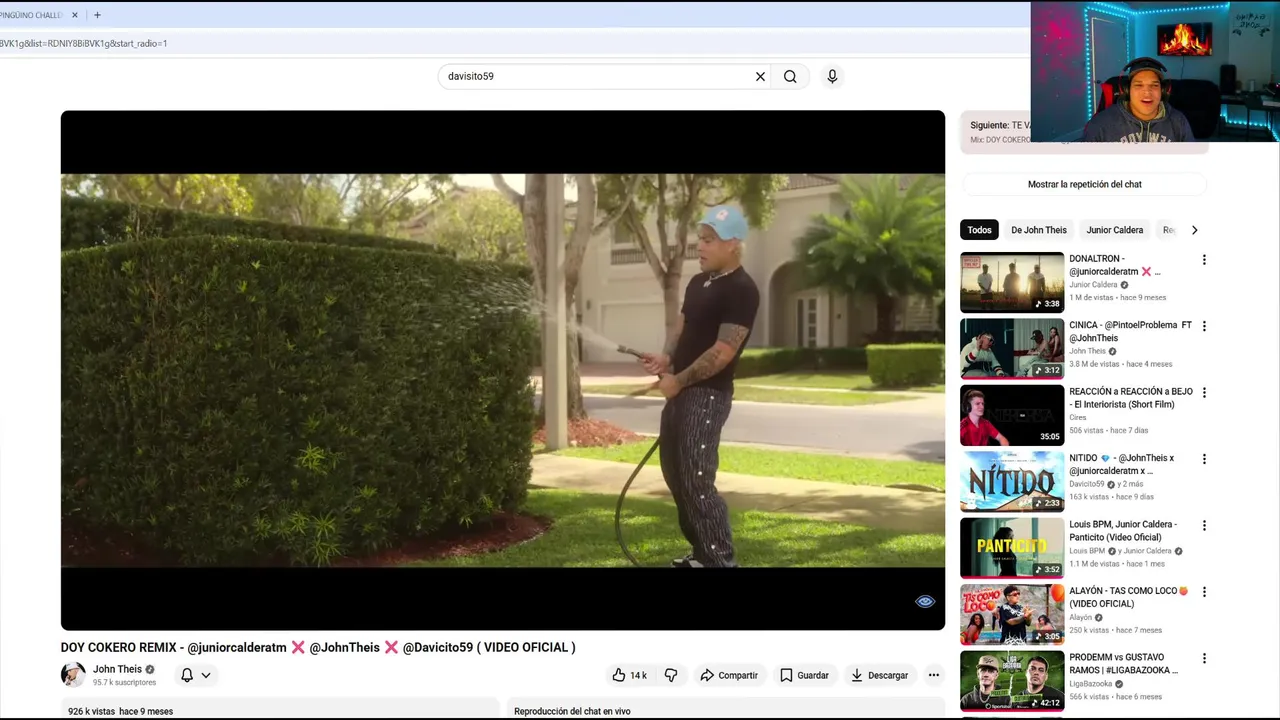Click the Descargar download button

(x=879, y=675)
